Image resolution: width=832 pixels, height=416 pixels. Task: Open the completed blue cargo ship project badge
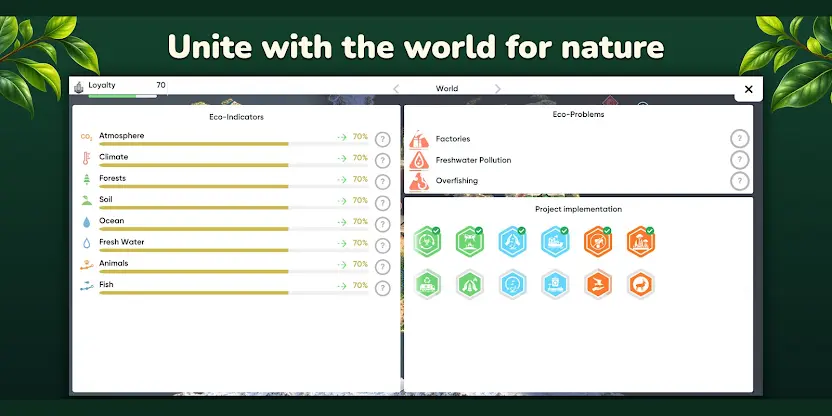(x=555, y=241)
